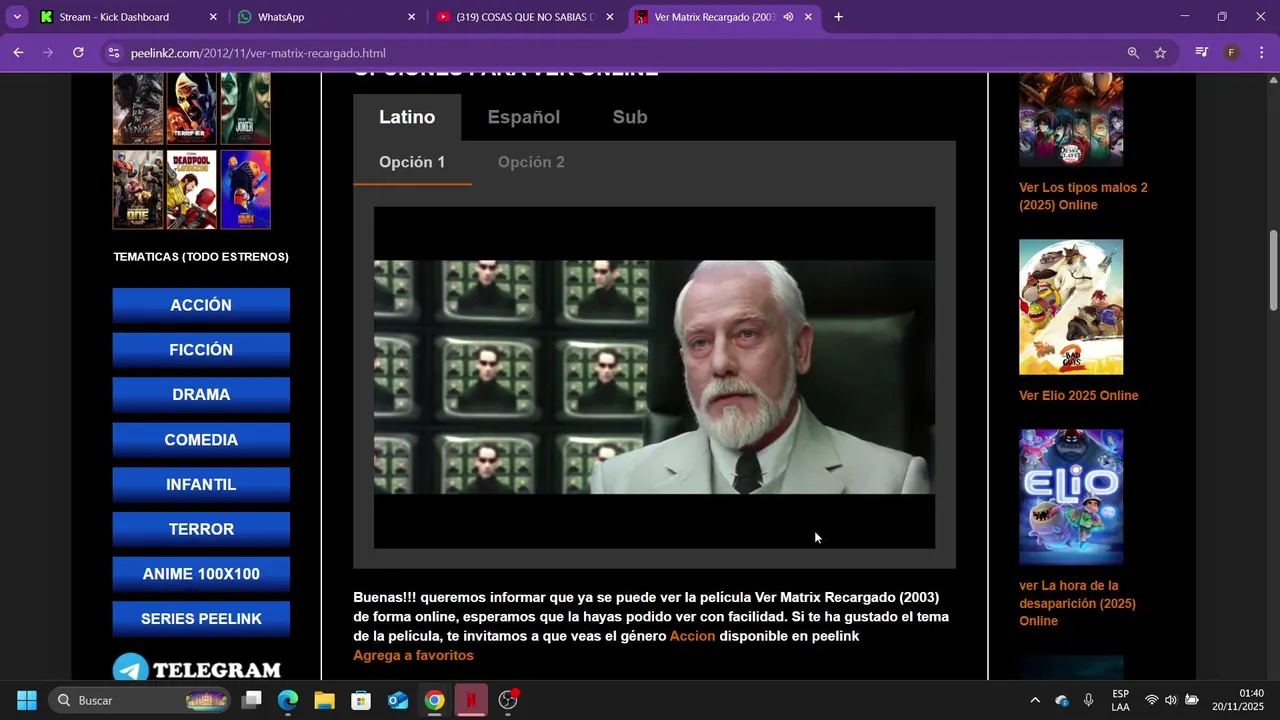Viewport: 1280px width, 720px height.
Task: Open the bad guys 2 poster in sidebar
Action: [x=1071, y=307]
